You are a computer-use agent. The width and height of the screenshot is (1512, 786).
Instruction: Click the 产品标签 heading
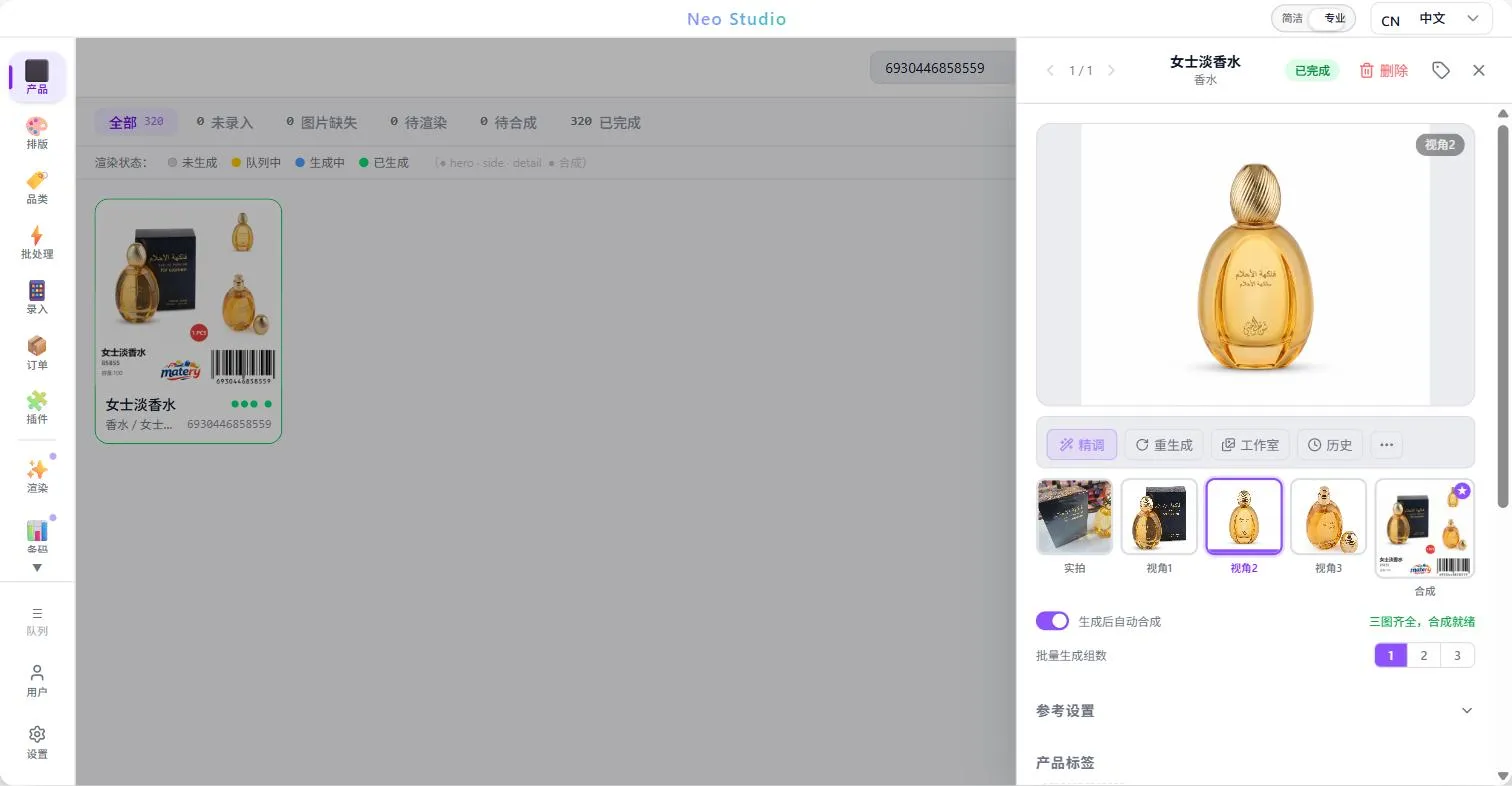click(x=1065, y=763)
